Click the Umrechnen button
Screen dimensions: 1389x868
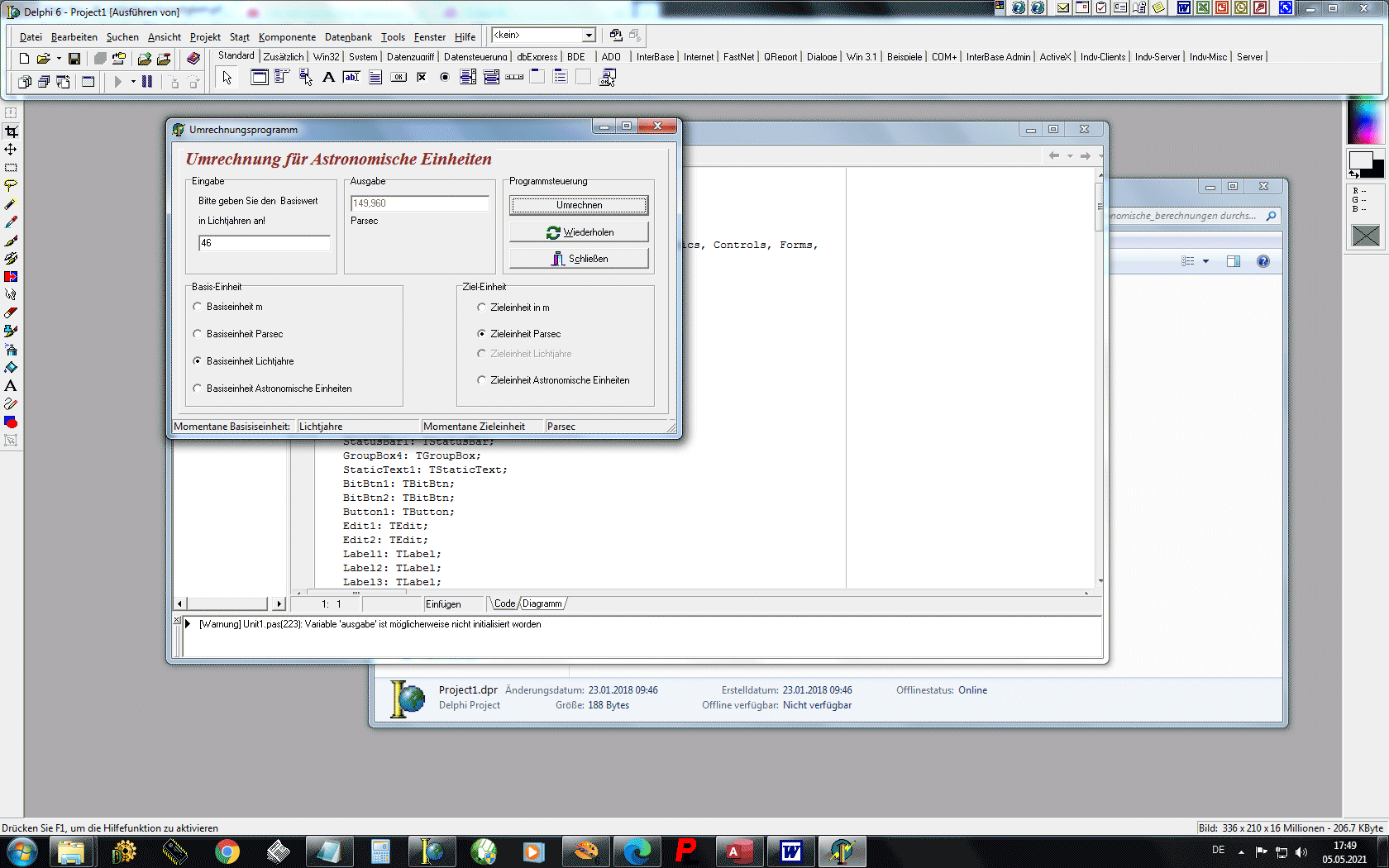coord(579,205)
